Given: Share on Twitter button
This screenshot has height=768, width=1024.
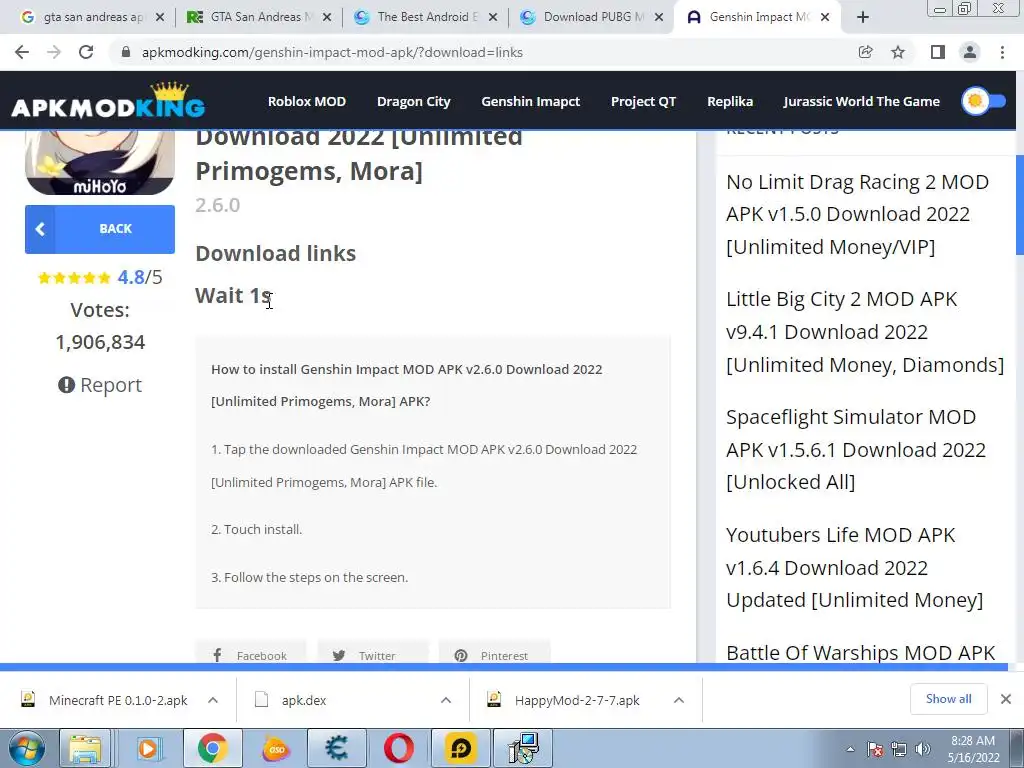Looking at the screenshot, I should (x=373, y=654).
